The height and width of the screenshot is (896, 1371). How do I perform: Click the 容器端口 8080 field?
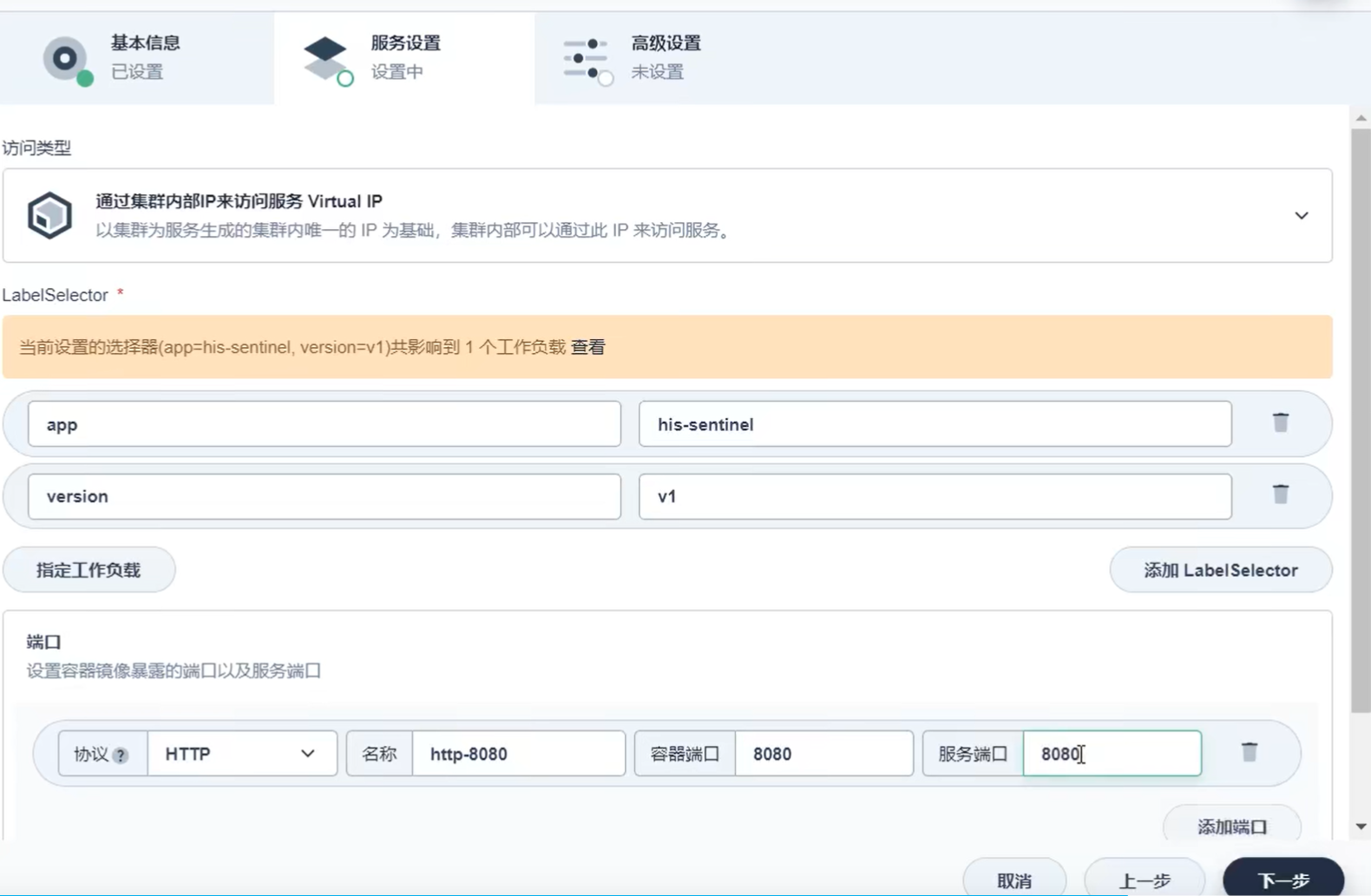coord(824,754)
